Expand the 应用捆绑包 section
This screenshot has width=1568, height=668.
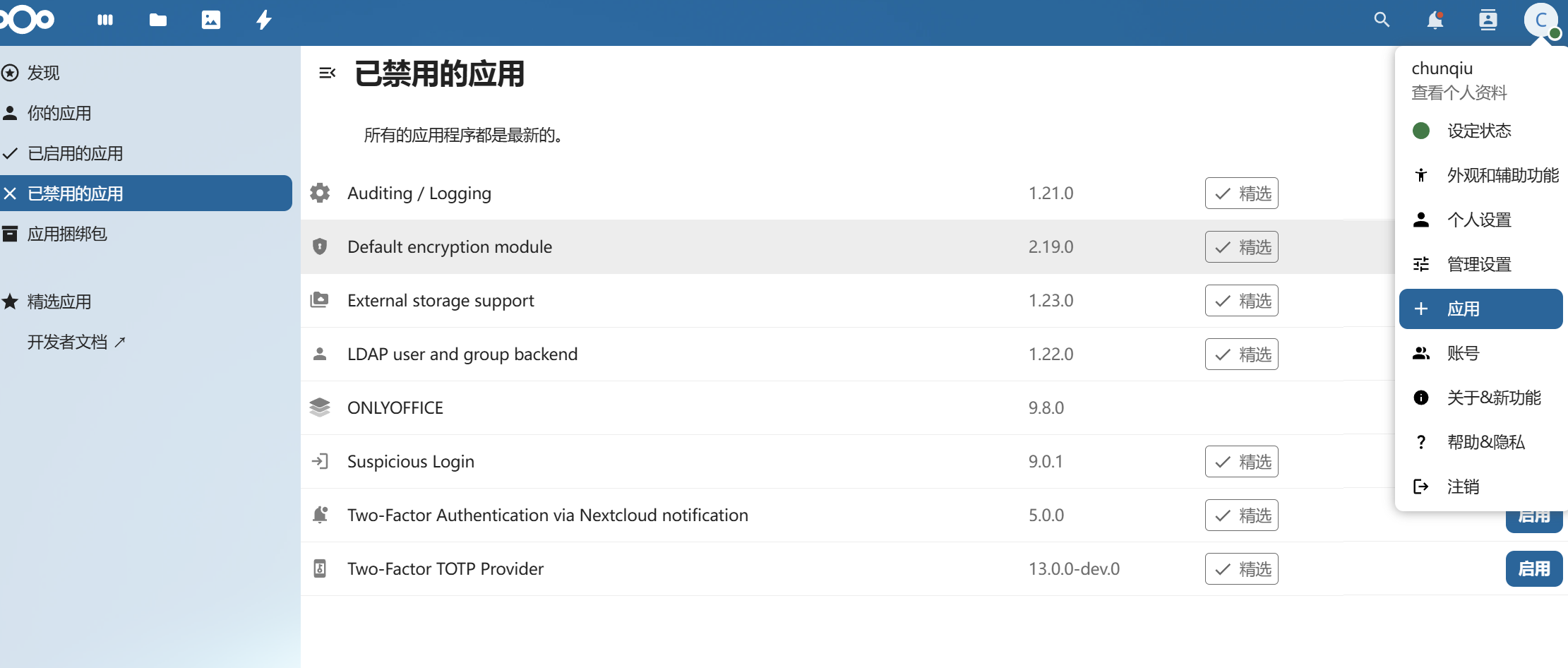click(x=67, y=234)
